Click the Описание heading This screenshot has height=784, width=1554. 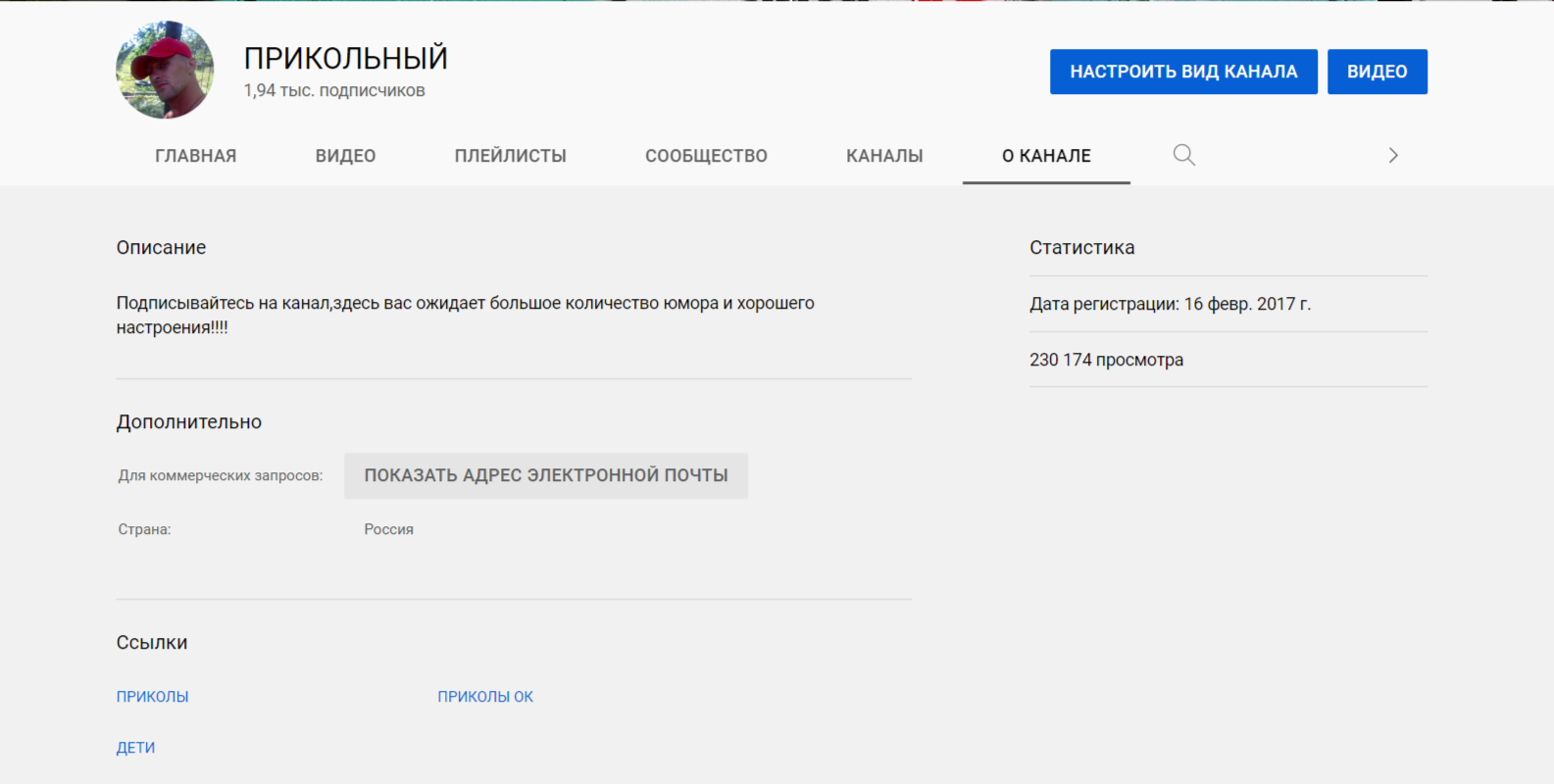[161, 248]
